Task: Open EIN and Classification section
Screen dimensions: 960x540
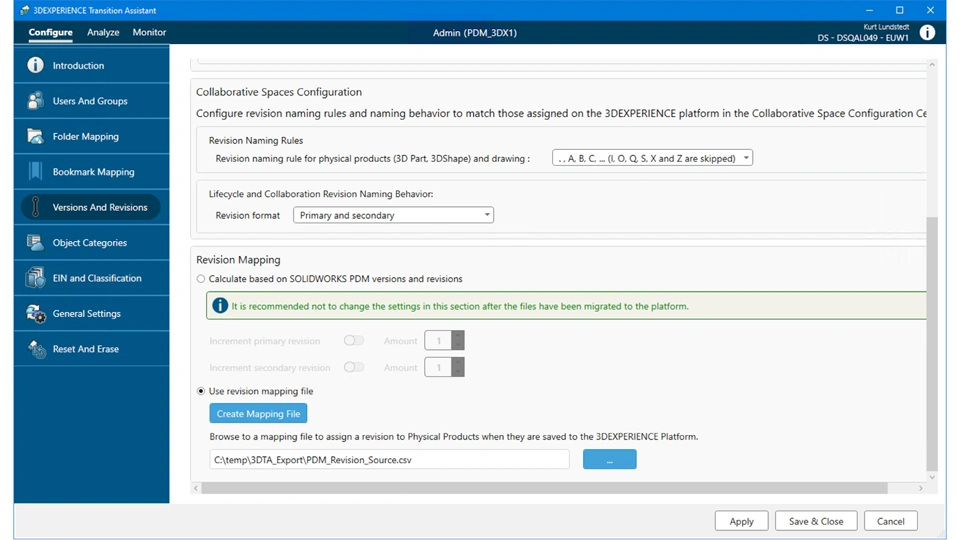Action: [x=91, y=278]
